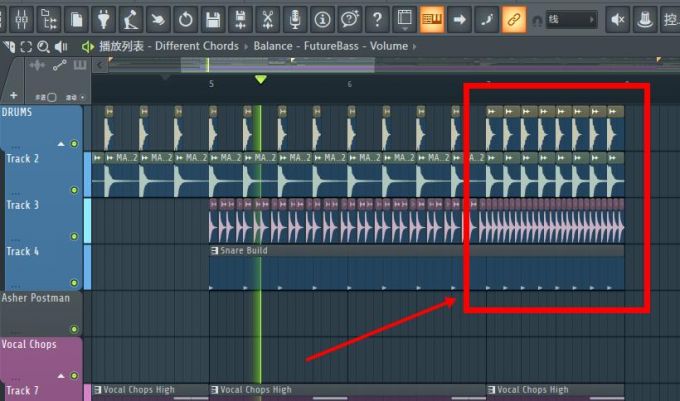Open the browser tree view icon
680x401 pixels.
49,20
